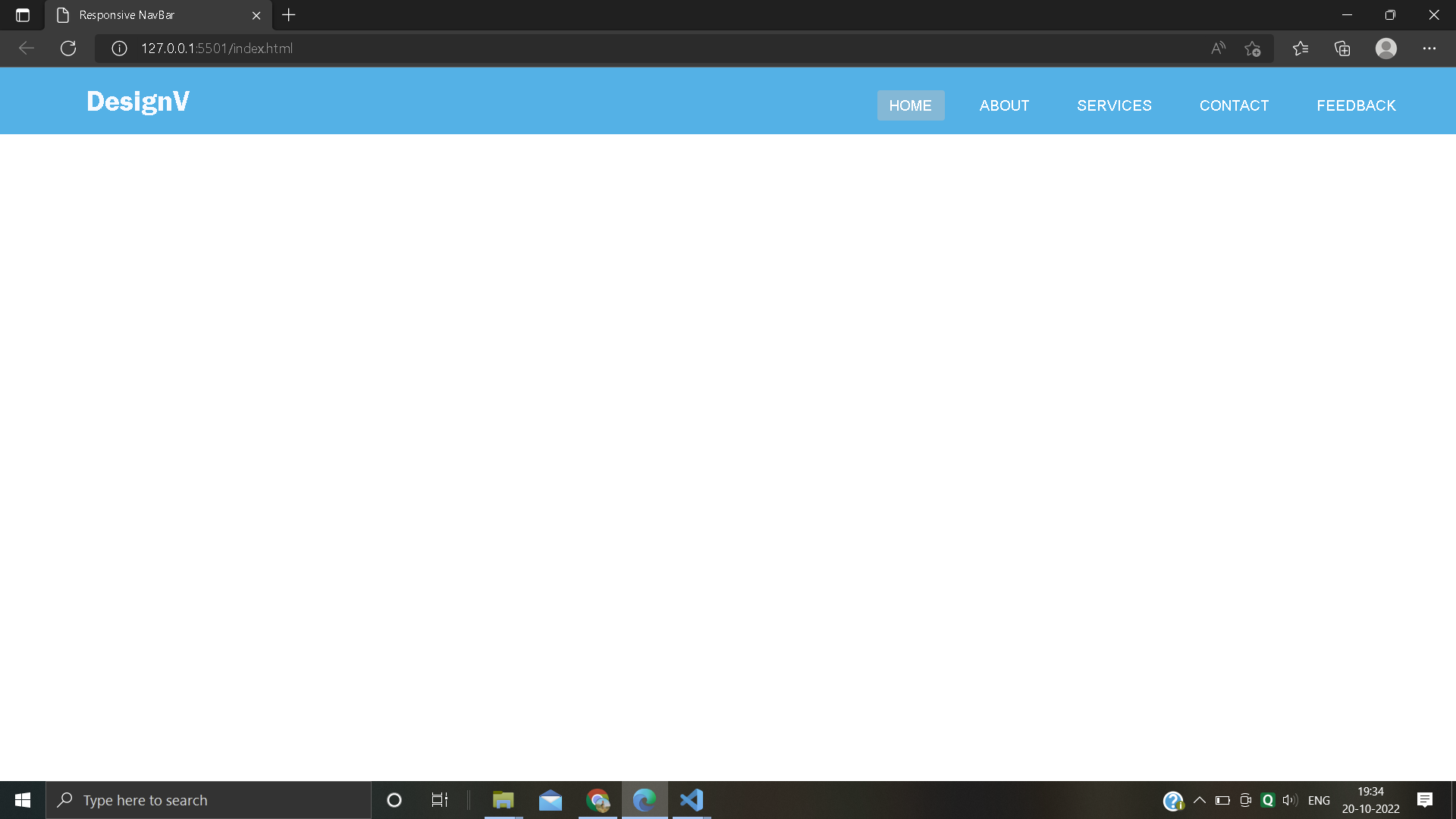Reload the page using the refresh icon
The width and height of the screenshot is (1456, 819).
[68, 48]
